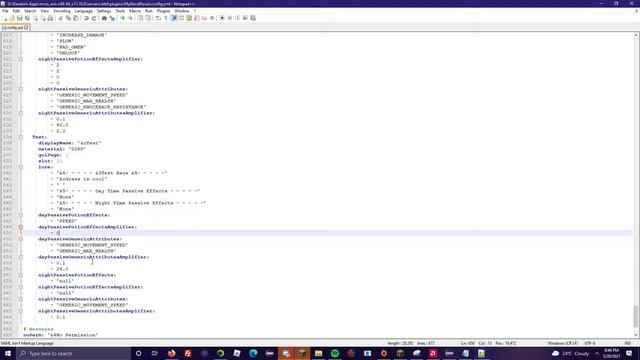Viewport: 640px width, 360px height.
Task: Create a new document with the New icon
Action: point(5,18)
